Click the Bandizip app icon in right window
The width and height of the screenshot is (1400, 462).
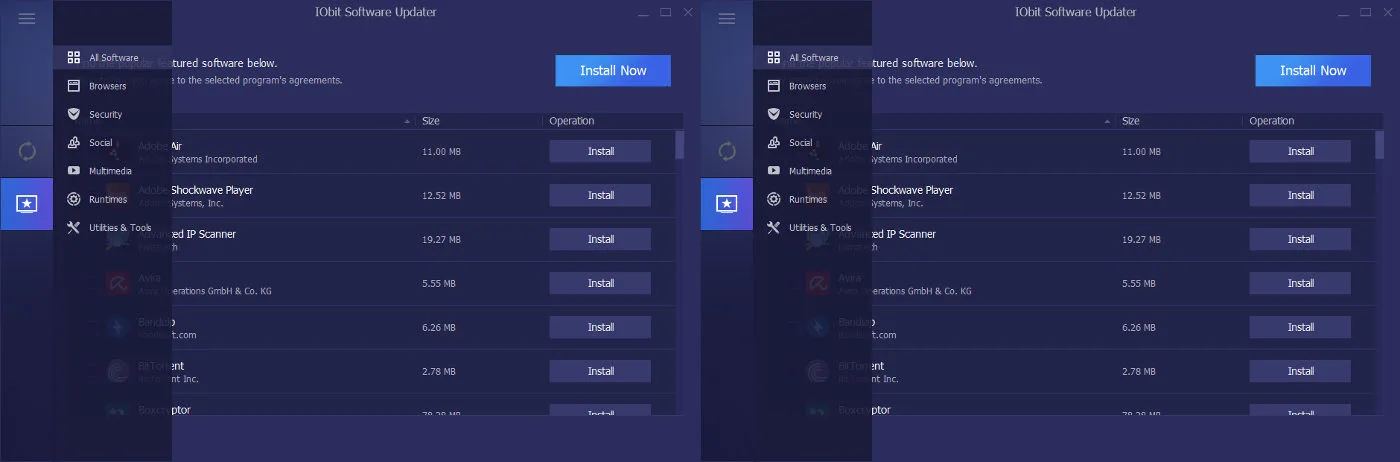[818, 327]
